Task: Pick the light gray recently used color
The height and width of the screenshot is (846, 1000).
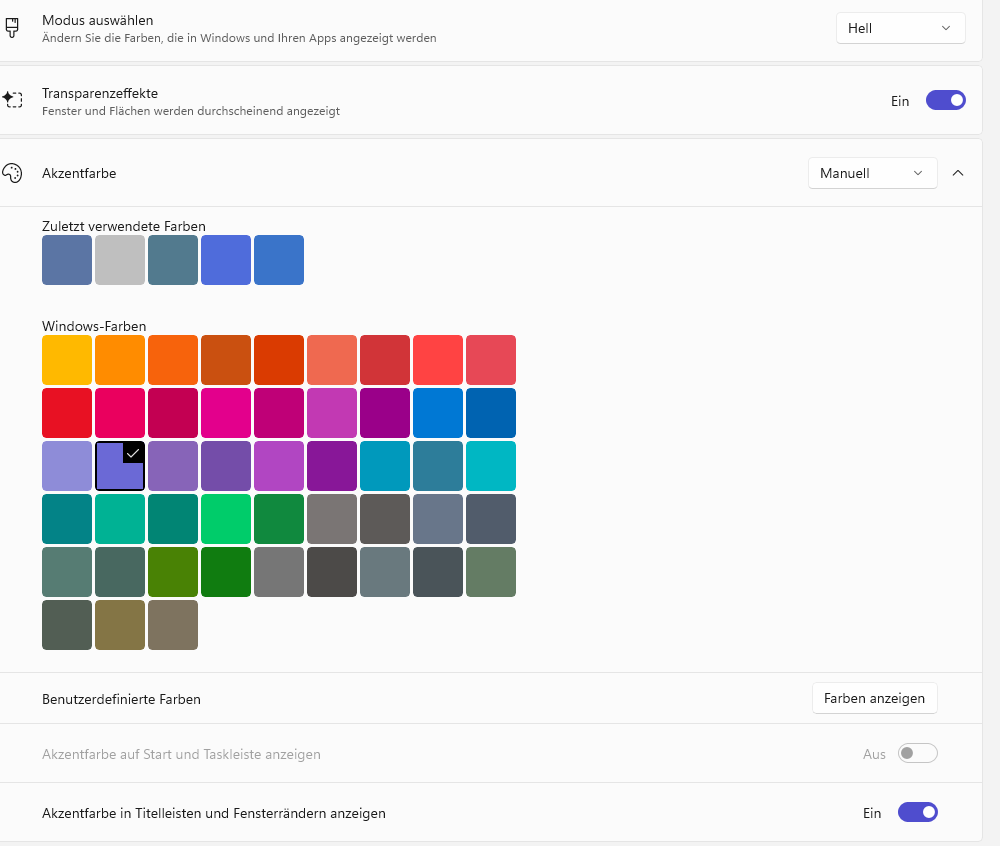Action: coord(120,260)
